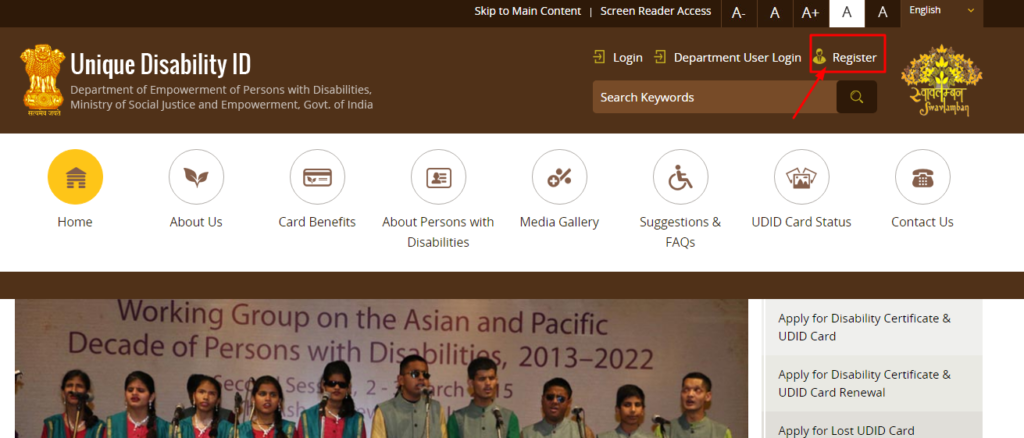Increase font size with A+ button
Screen dimensions: 1024x438
pos(810,13)
